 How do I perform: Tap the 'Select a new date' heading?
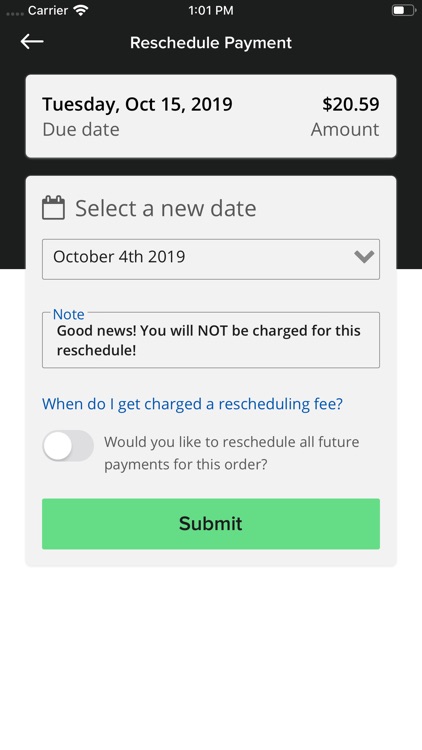pyautogui.click(x=166, y=209)
